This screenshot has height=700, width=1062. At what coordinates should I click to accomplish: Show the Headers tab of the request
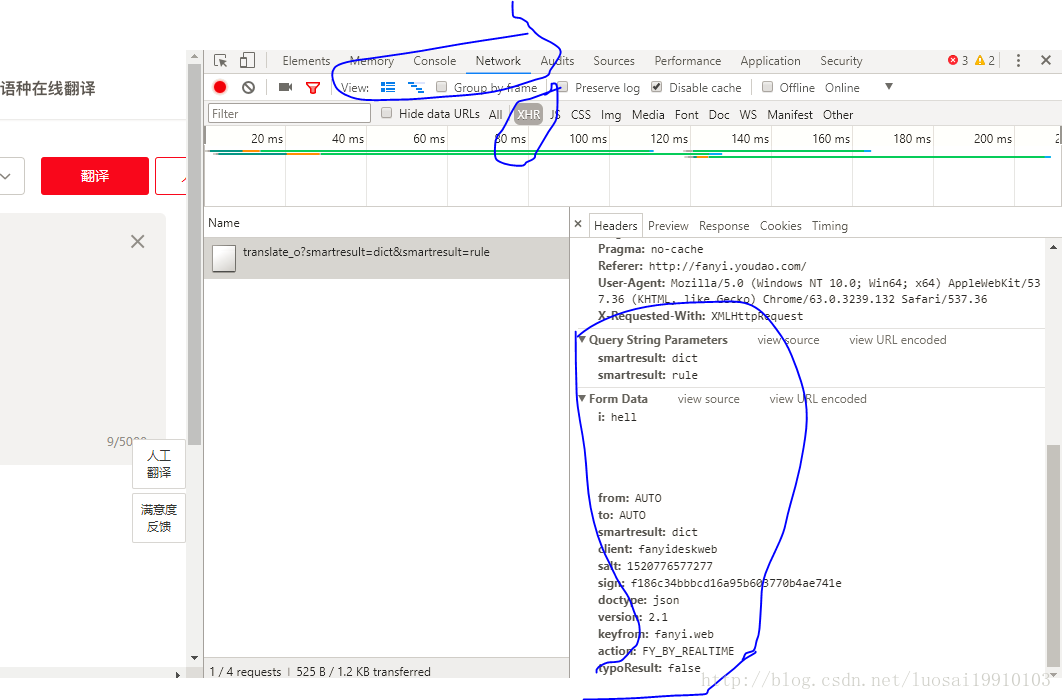pyautogui.click(x=615, y=225)
